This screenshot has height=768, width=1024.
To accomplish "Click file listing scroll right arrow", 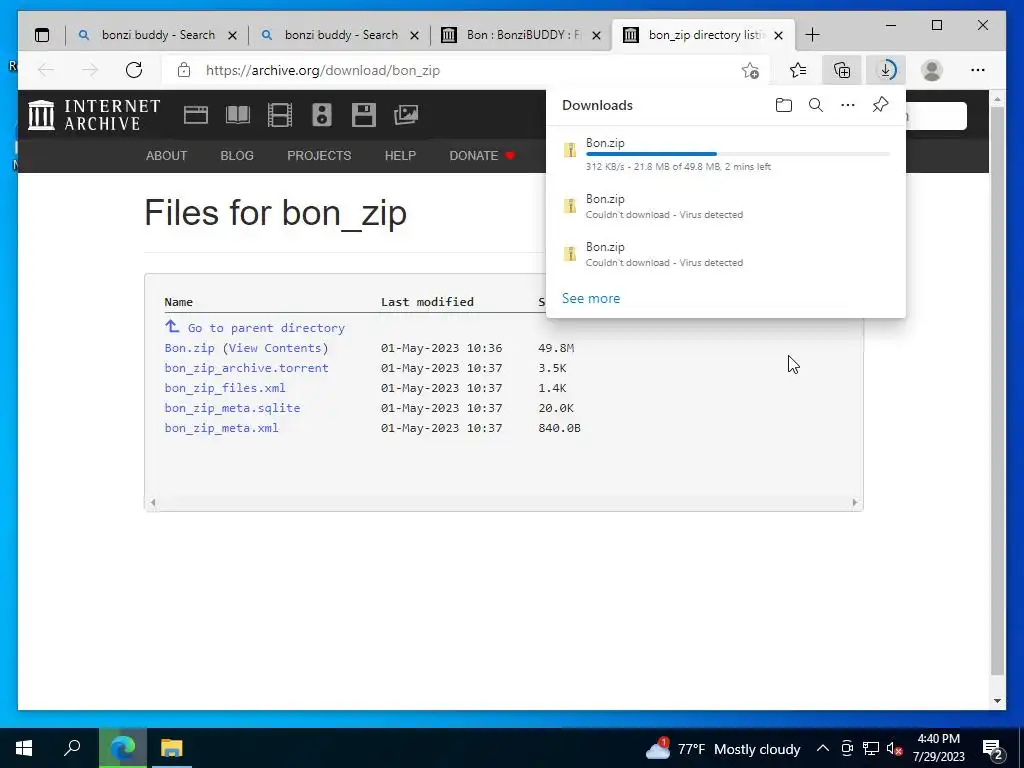I will pos(855,503).
